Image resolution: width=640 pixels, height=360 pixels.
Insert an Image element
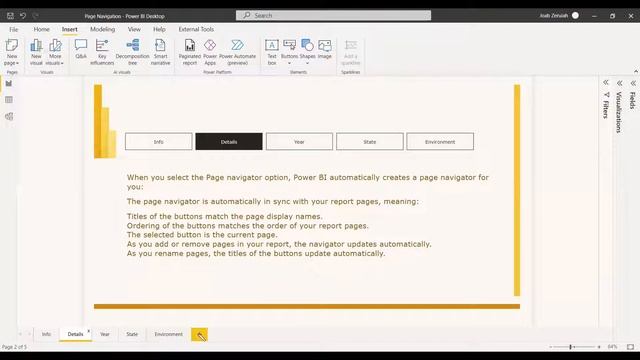click(324, 49)
